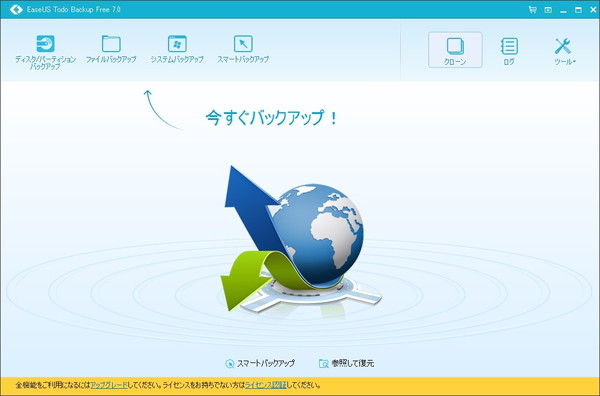The height and width of the screenshot is (396, 600).
Task: View the Log (ログ) panel
Action: 509,51
